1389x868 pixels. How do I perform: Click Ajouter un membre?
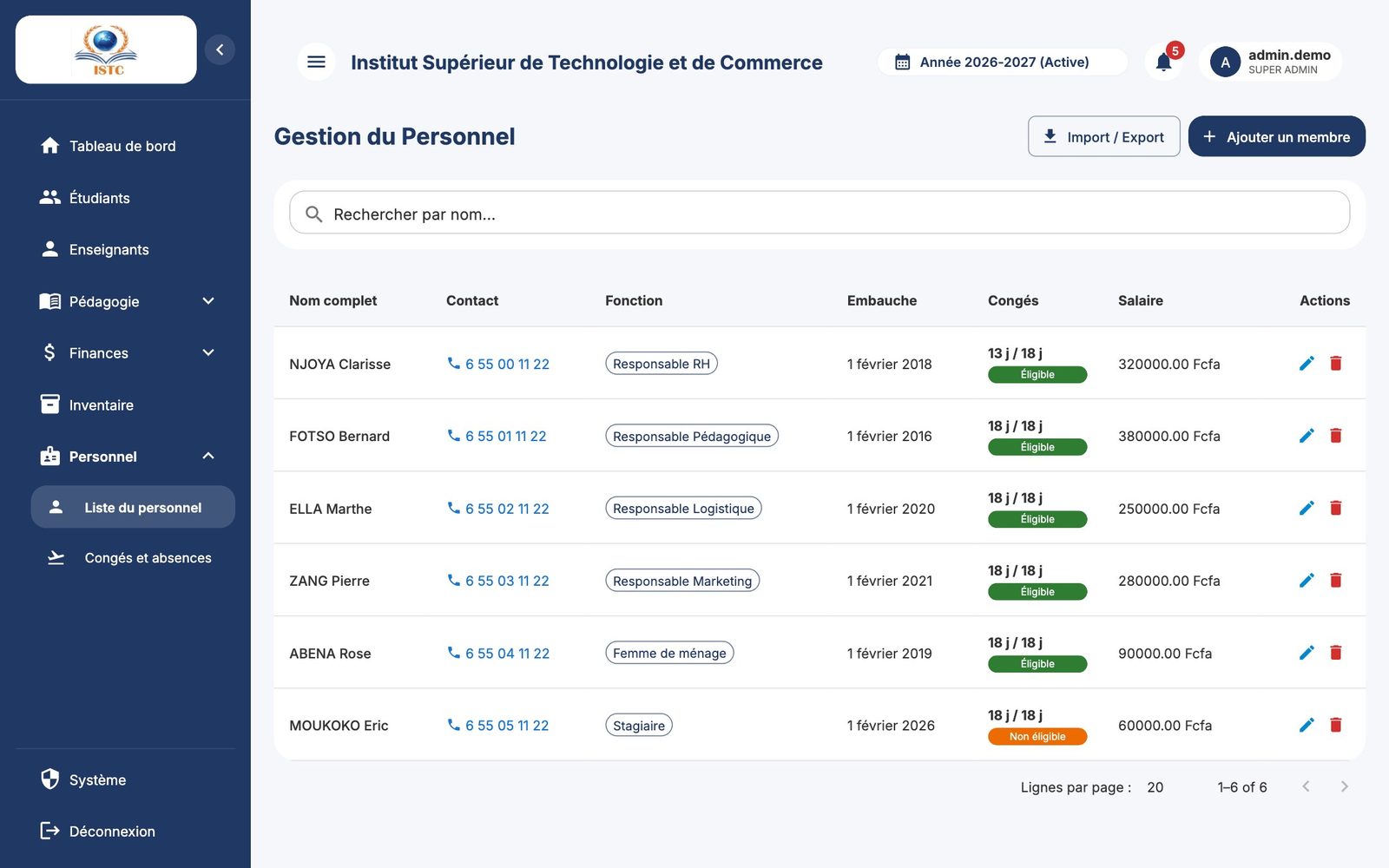click(1276, 136)
